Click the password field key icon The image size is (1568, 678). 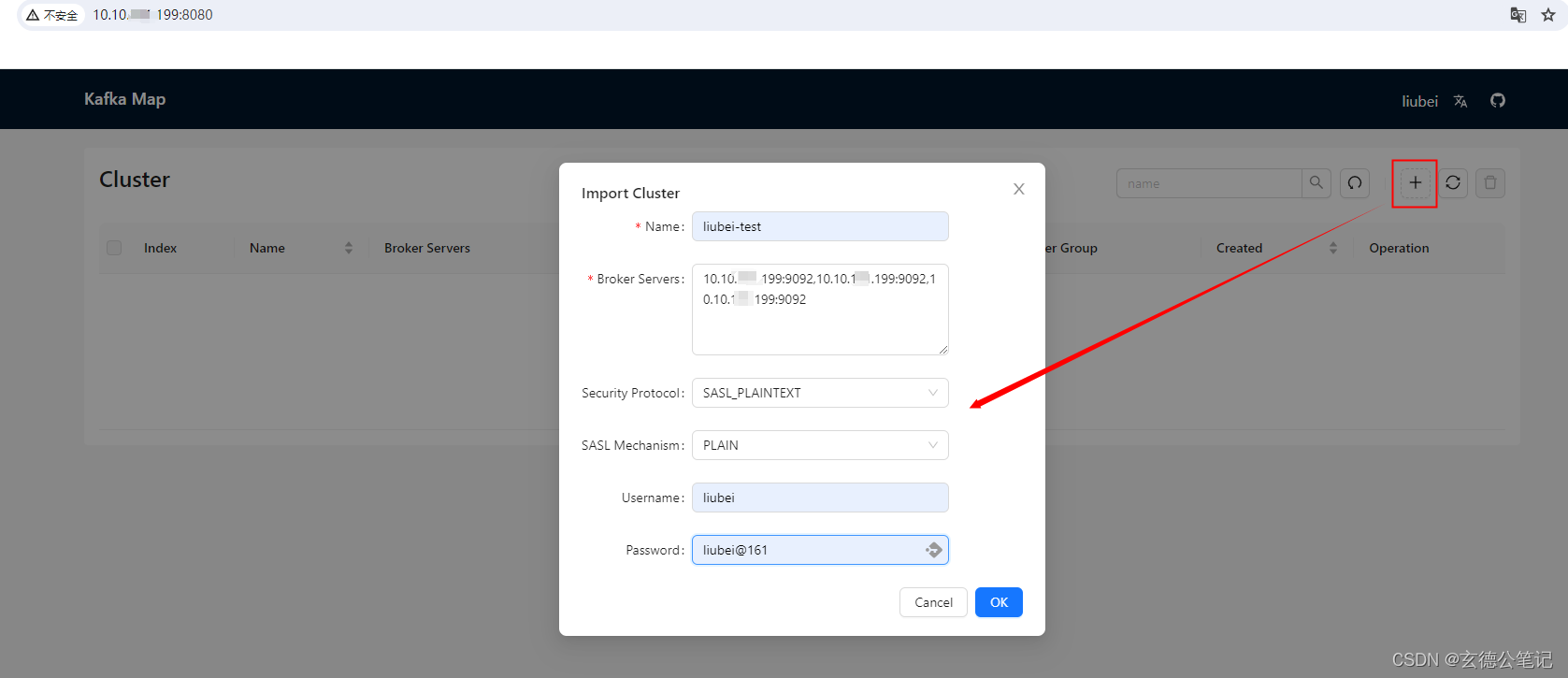(933, 550)
